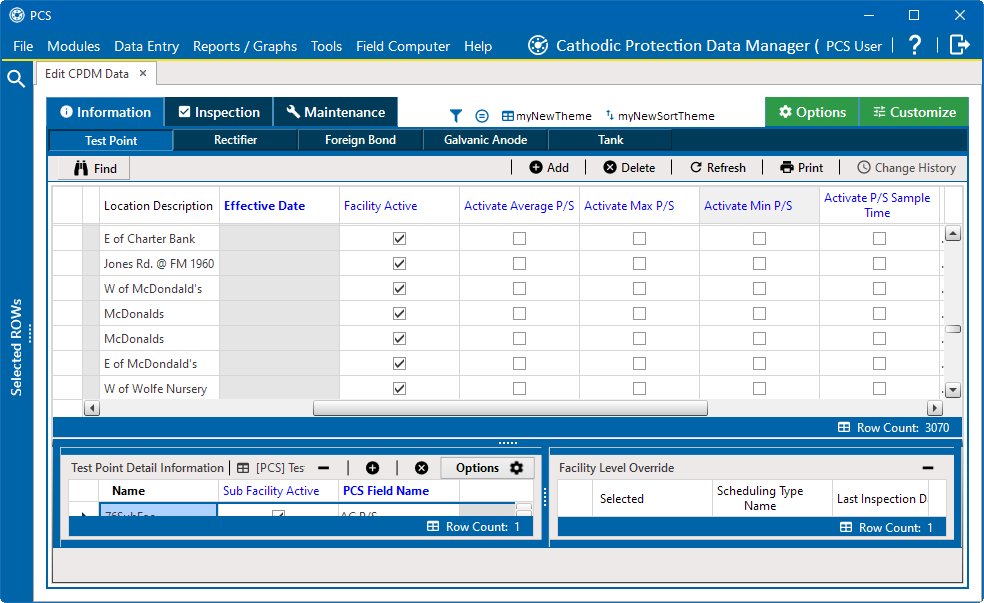Open the Help menu
Screen dimensions: 984x603
click(x=478, y=46)
